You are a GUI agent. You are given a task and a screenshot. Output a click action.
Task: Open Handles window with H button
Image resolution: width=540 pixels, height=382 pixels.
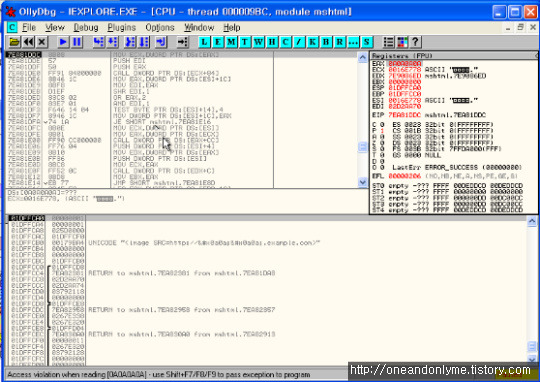pos(272,42)
